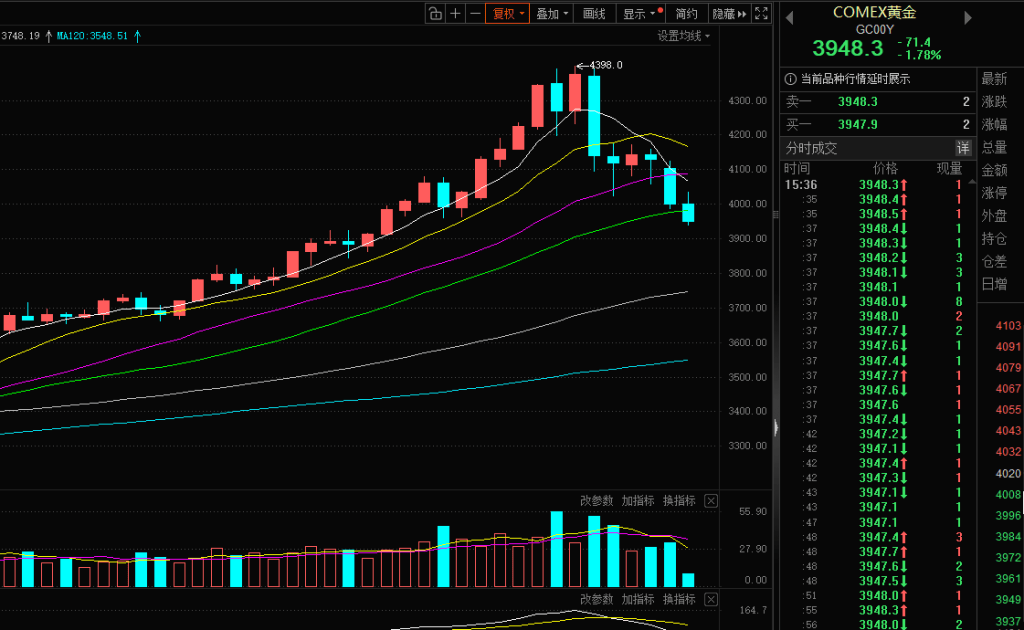Viewport: 1024px width, 630px height.
Task: Collapse side panel using splitter arrow handle
Action: 775,427
